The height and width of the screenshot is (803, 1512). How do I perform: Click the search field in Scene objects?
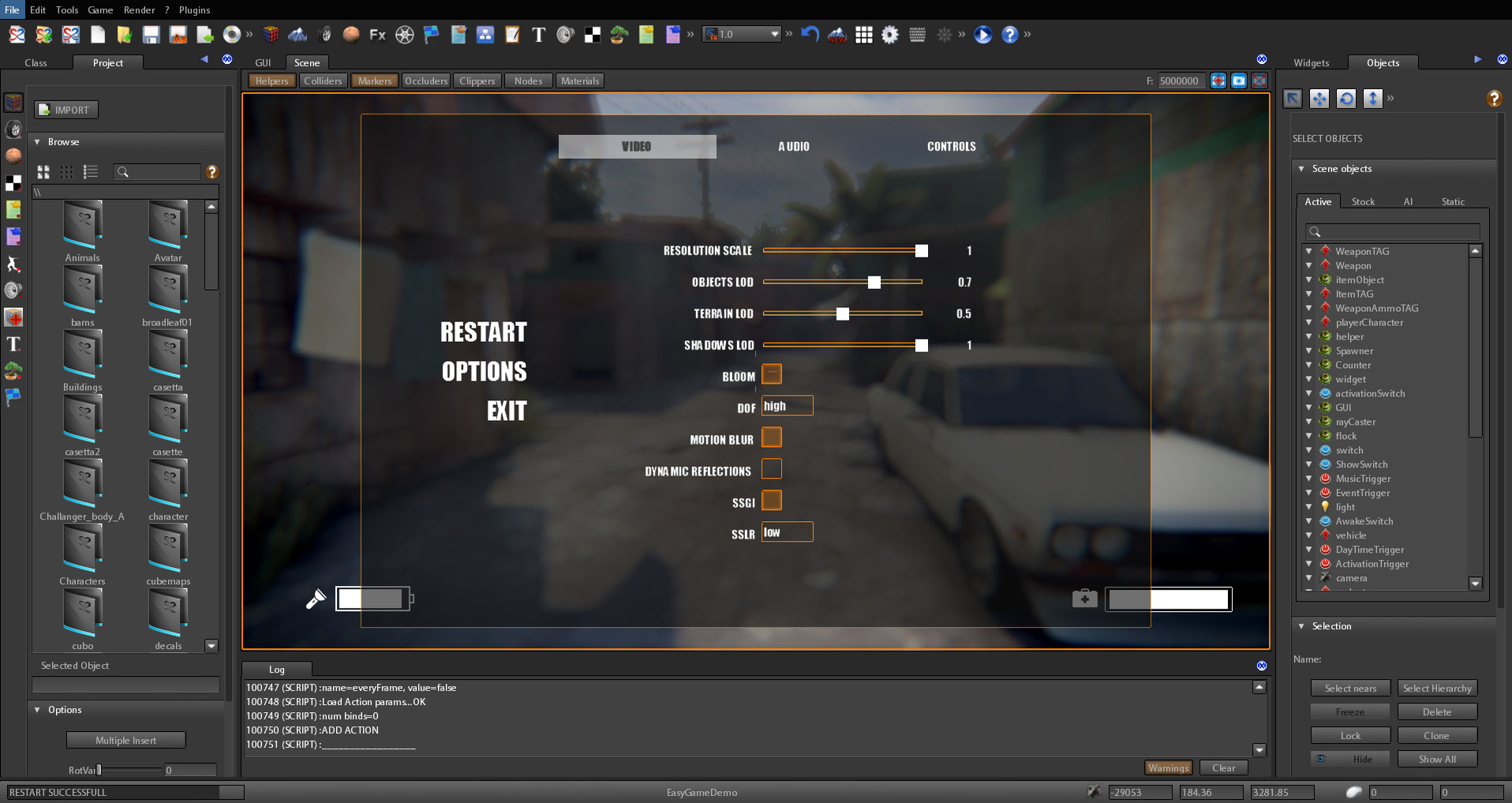(1391, 231)
